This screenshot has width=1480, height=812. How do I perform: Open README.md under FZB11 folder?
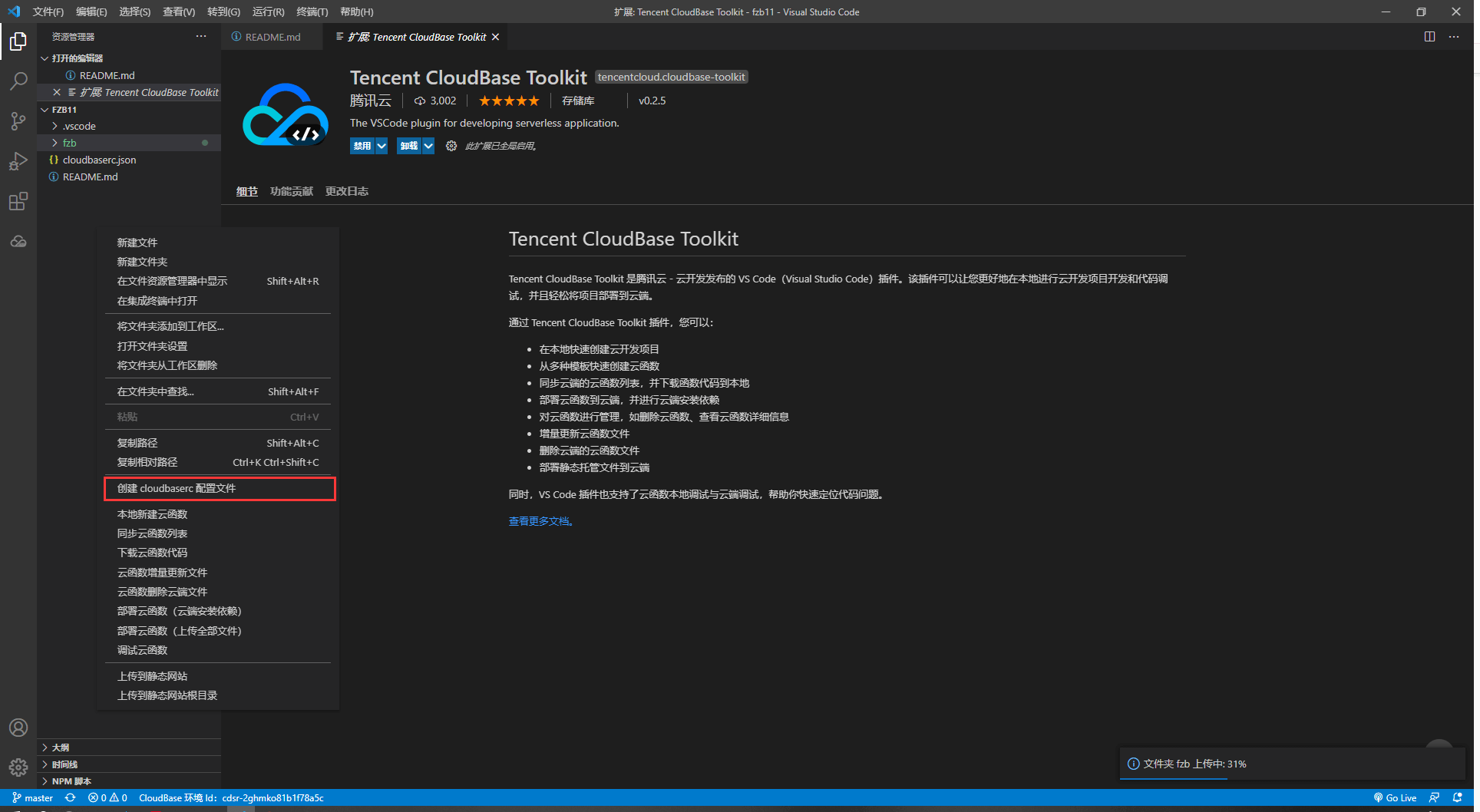[129, 177]
